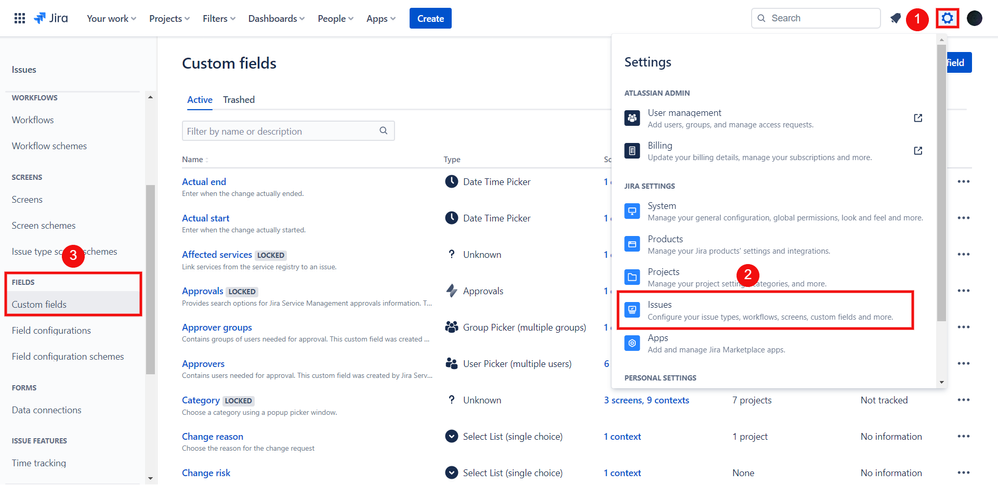The width and height of the screenshot is (998, 485).
Task: Click the Filter by name or description field
Action: coord(288,131)
